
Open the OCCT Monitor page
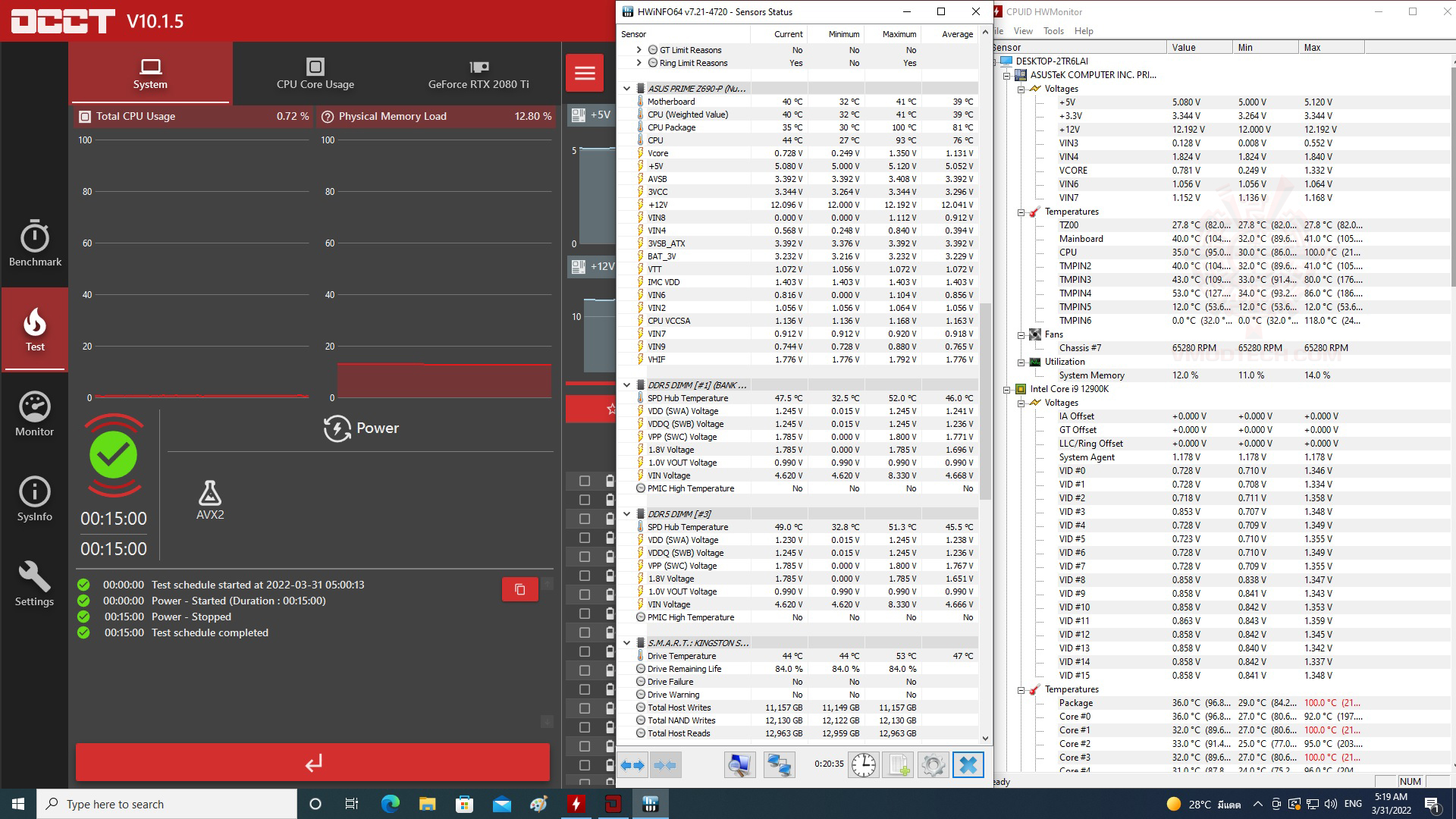pos(35,414)
